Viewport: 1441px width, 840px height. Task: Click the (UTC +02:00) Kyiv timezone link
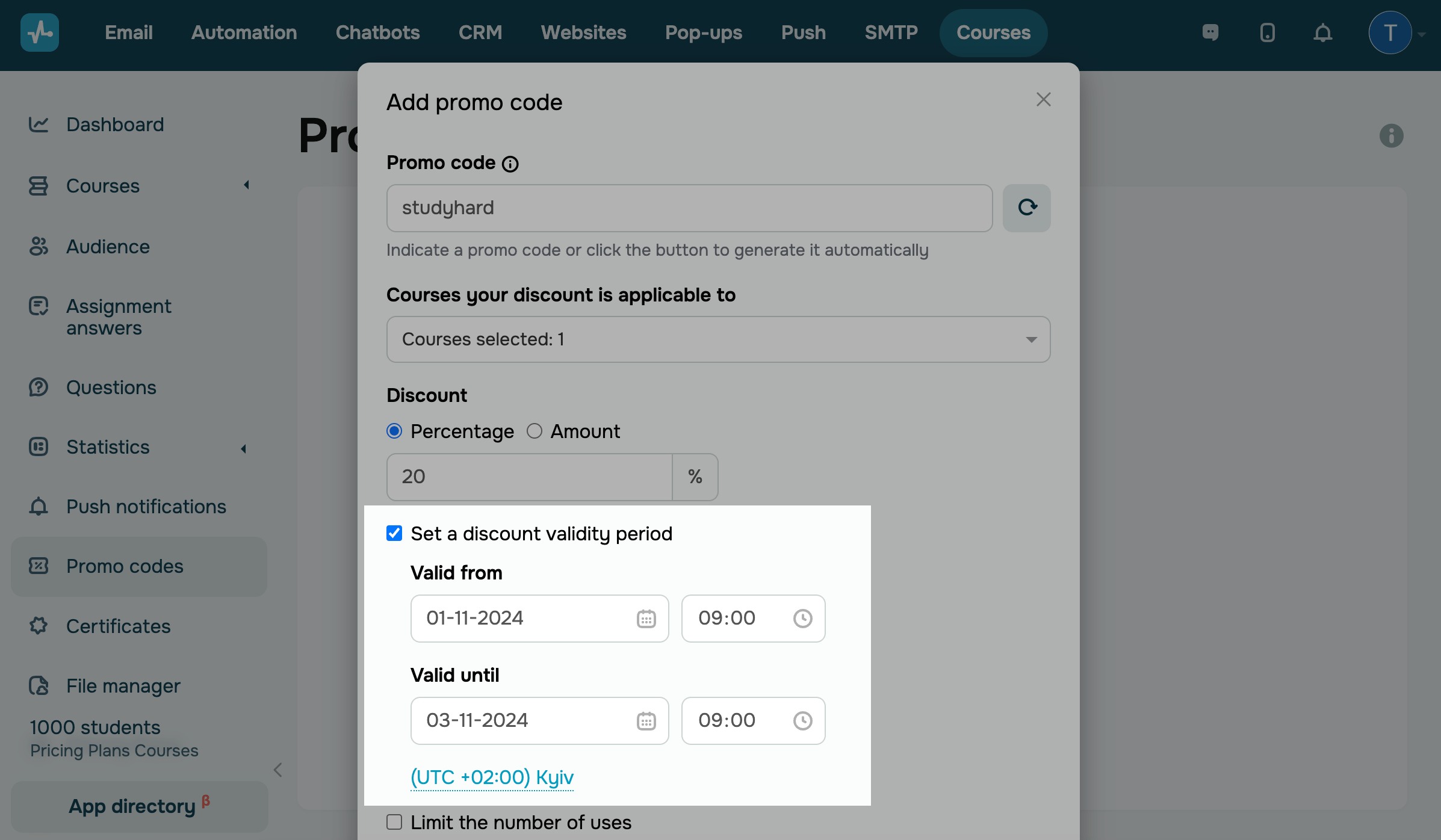pos(492,777)
